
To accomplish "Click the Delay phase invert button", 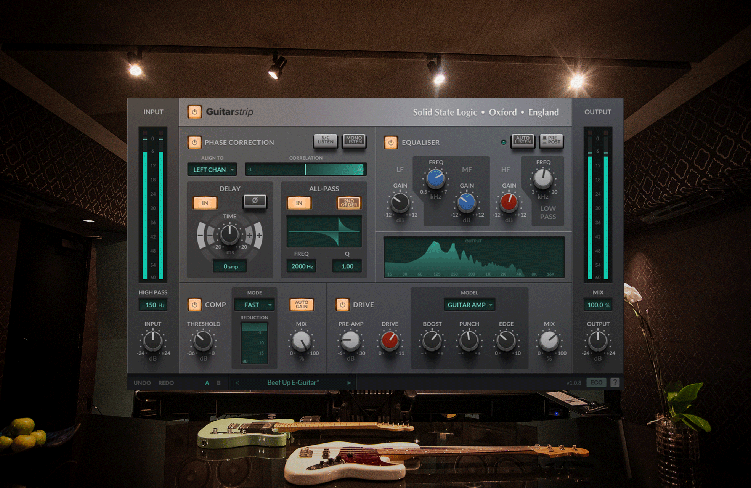I will coord(255,202).
